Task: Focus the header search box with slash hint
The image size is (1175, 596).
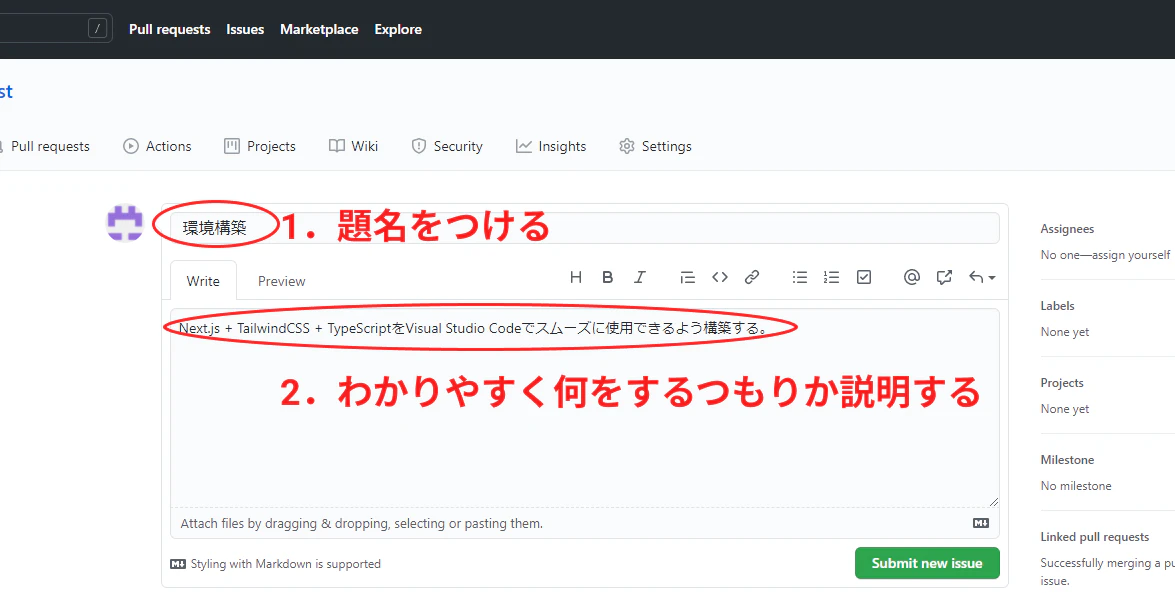Action: coord(56,28)
